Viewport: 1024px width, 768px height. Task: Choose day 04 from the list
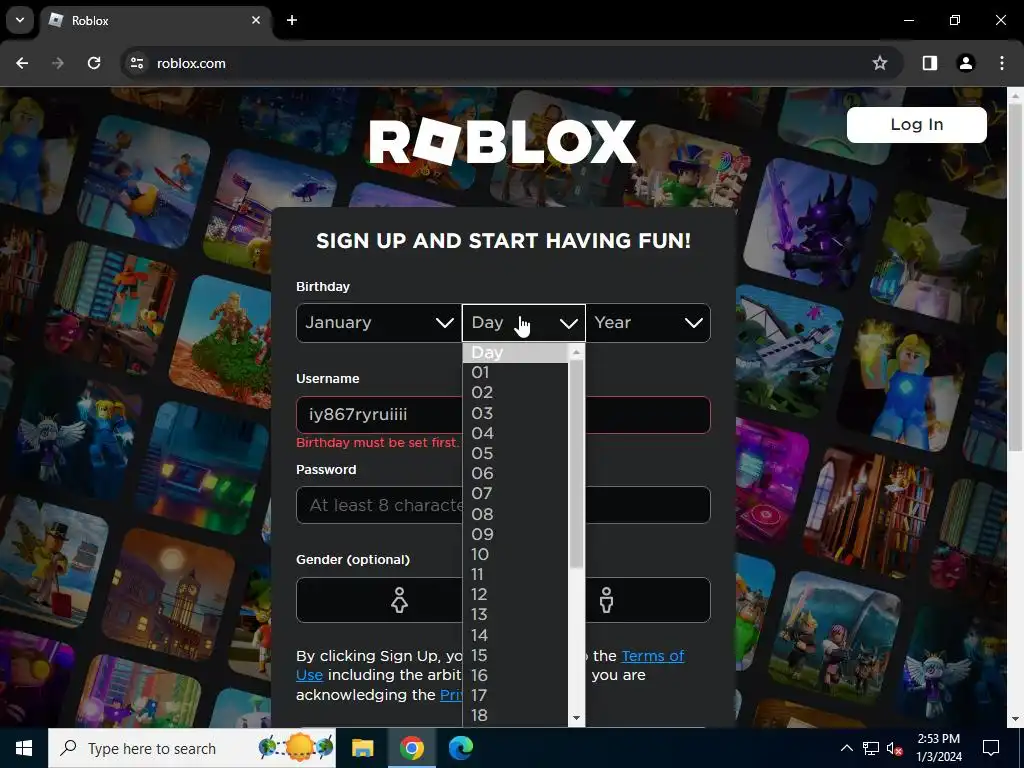coord(516,433)
